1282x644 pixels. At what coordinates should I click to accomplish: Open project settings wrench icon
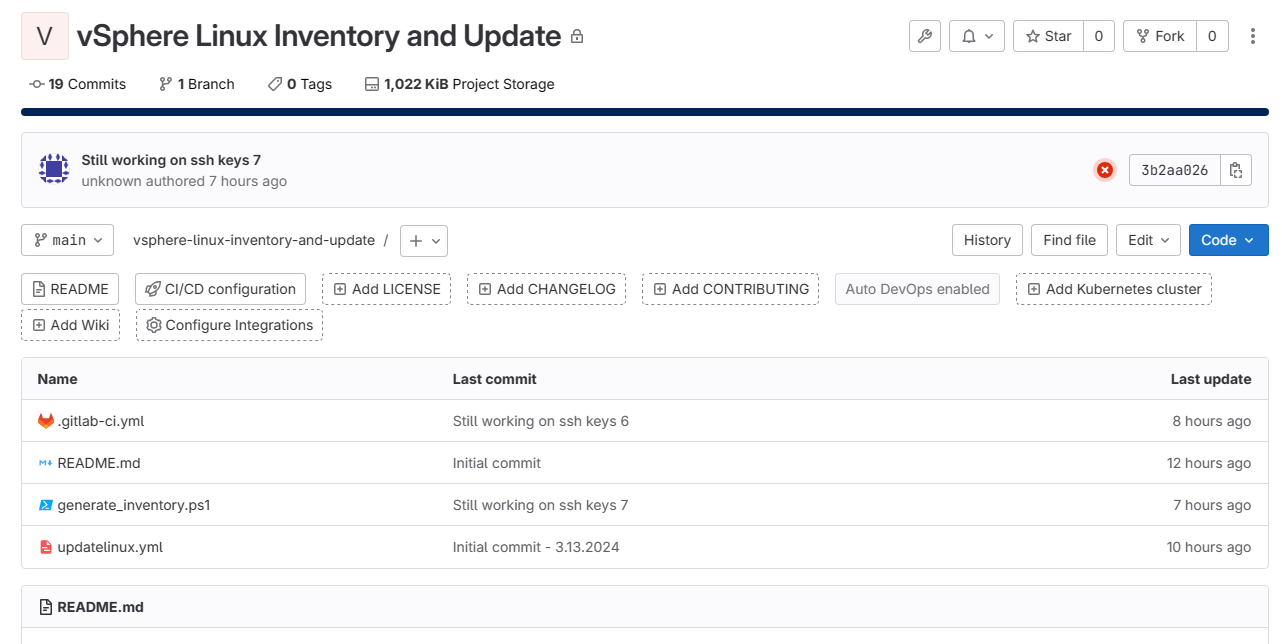pos(925,36)
